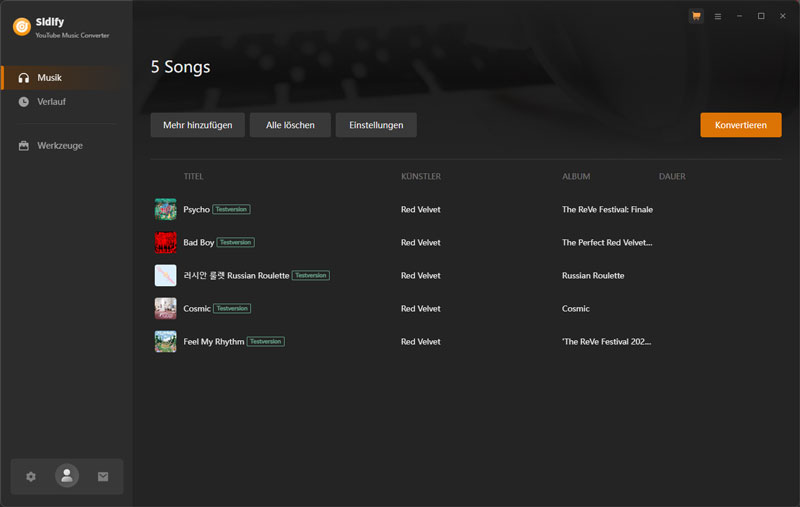Image resolution: width=800 pixels, height=507 pixels.
Task: Select the Musik tab in sidebar
Action: pos(50,78)
